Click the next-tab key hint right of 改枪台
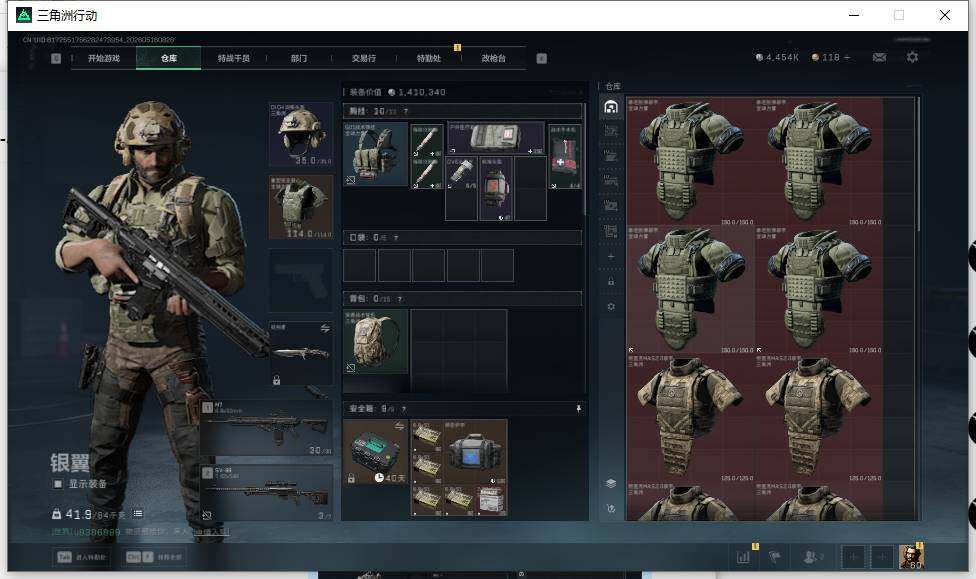This screenshot has height=579, width=976. 542,59
